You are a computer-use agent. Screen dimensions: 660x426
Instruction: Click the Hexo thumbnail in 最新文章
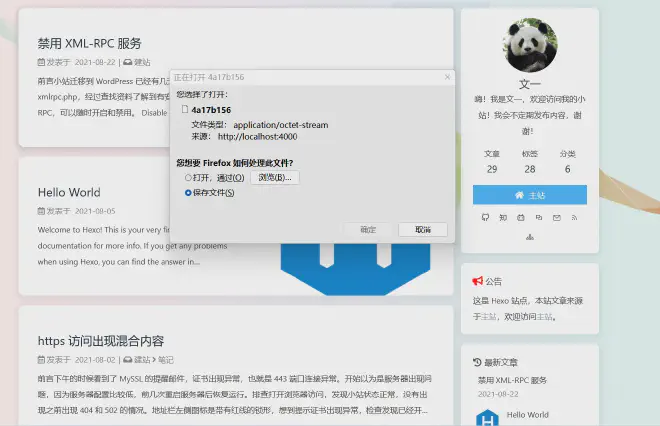[x=487, y=417]
